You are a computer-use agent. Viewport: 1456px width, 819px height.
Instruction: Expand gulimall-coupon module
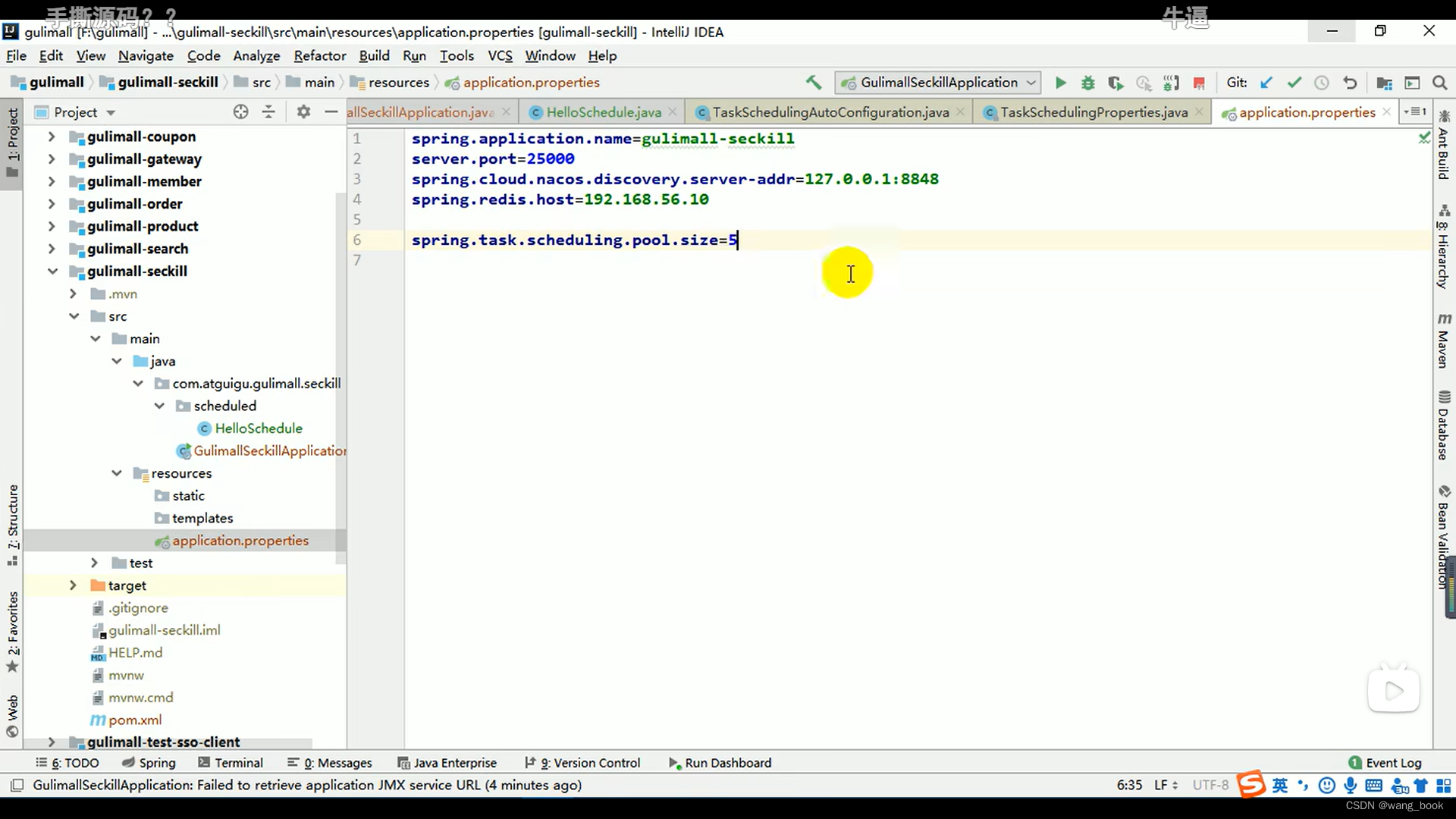(52, 136)
